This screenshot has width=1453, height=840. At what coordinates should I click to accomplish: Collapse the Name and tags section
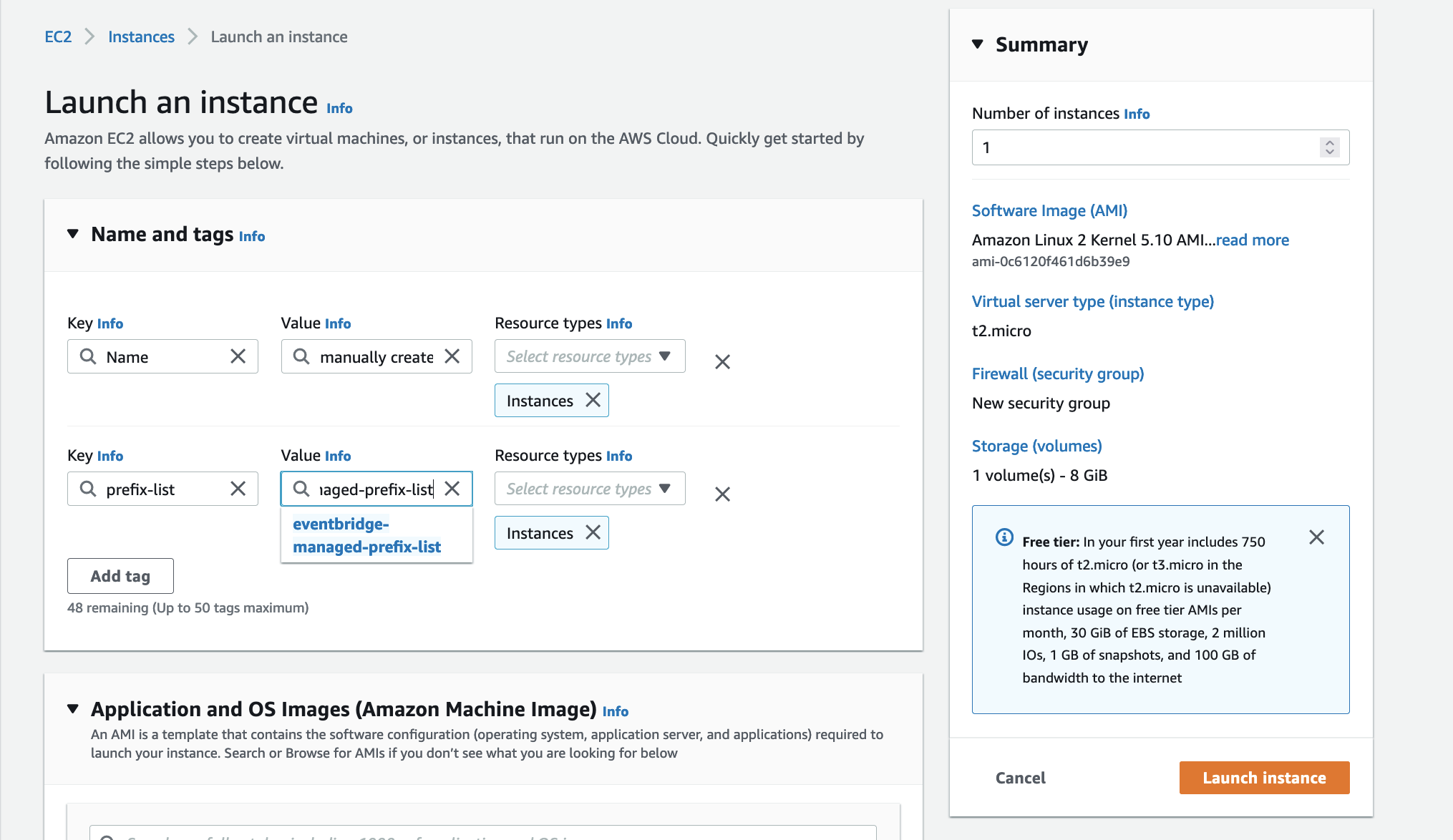pyautogui.click(x=72, y=234)
